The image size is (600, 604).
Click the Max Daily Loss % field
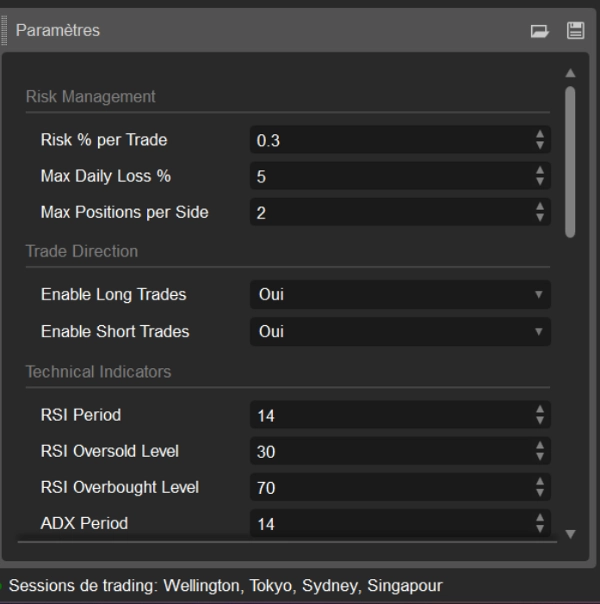coord(390,176)
